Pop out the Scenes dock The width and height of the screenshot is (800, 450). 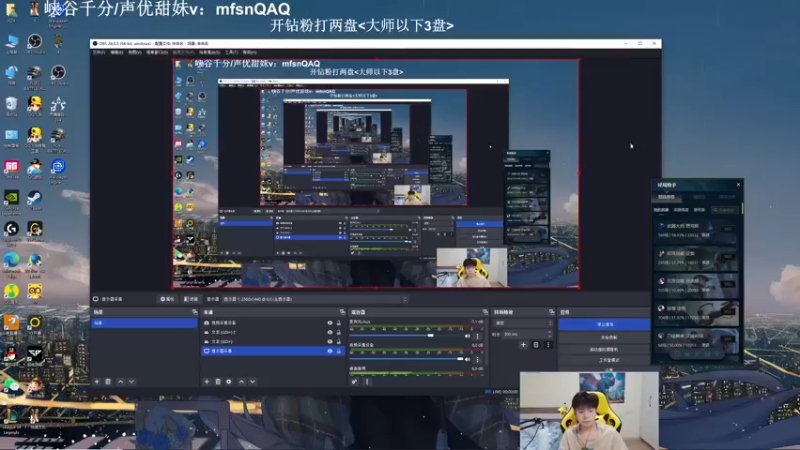click(x=194, y=312)
